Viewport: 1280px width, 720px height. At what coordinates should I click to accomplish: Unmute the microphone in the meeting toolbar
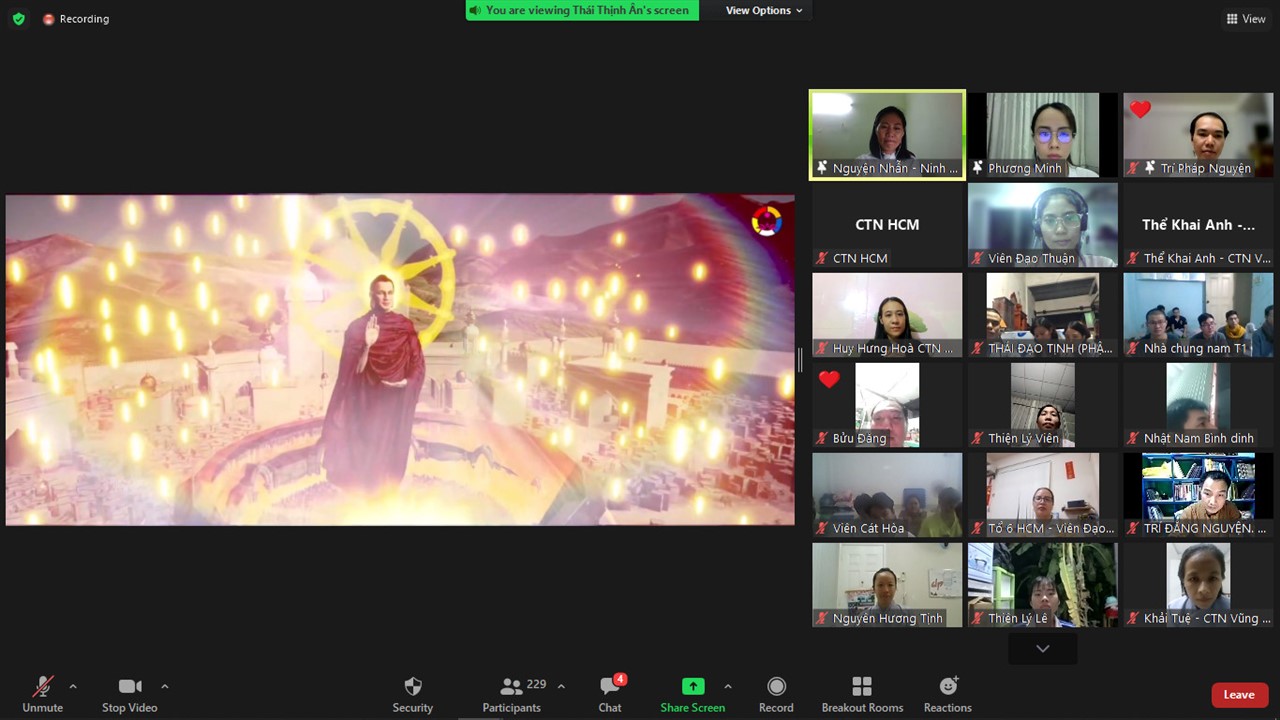tap(42, 694)
